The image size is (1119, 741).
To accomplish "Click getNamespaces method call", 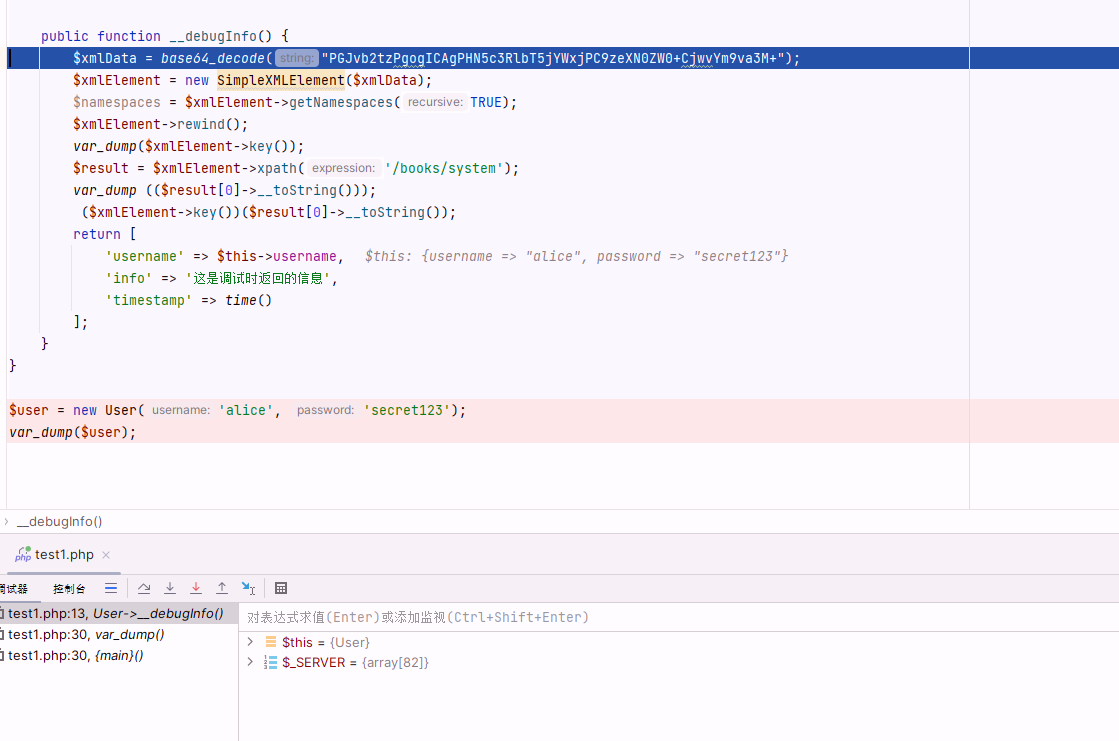I will click(340, 103).
